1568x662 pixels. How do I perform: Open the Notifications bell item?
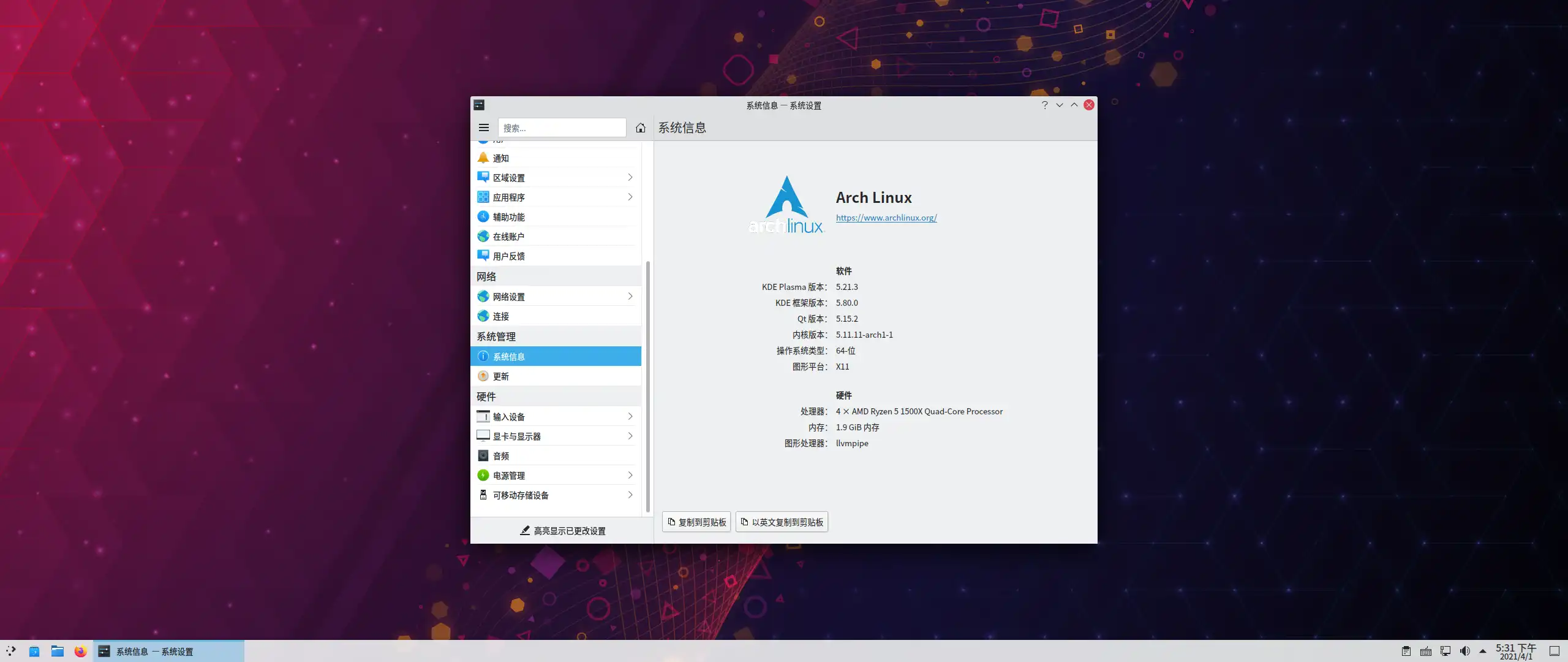click(x=500, y=158)
